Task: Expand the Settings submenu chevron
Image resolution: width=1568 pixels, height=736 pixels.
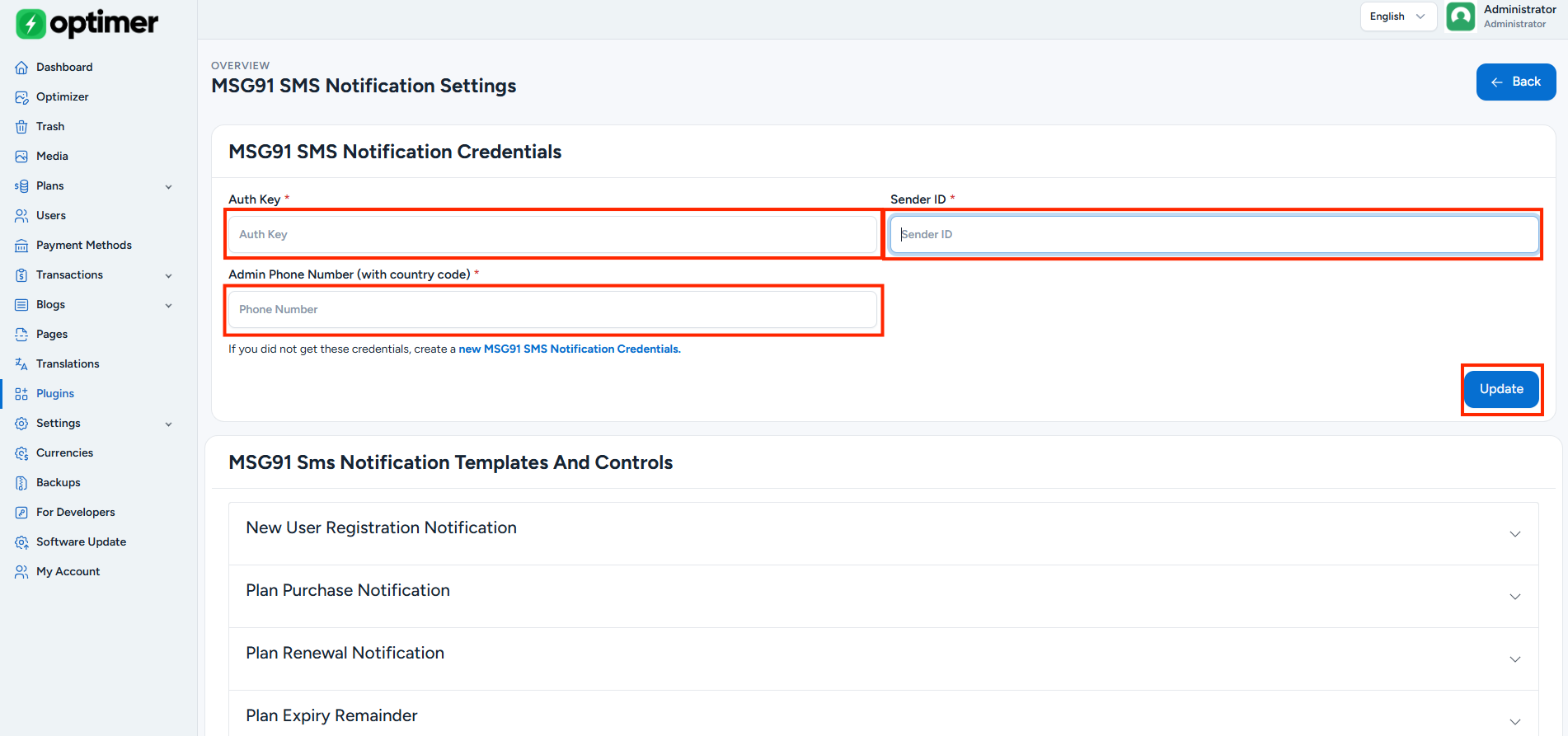Action: coord(169,424)
